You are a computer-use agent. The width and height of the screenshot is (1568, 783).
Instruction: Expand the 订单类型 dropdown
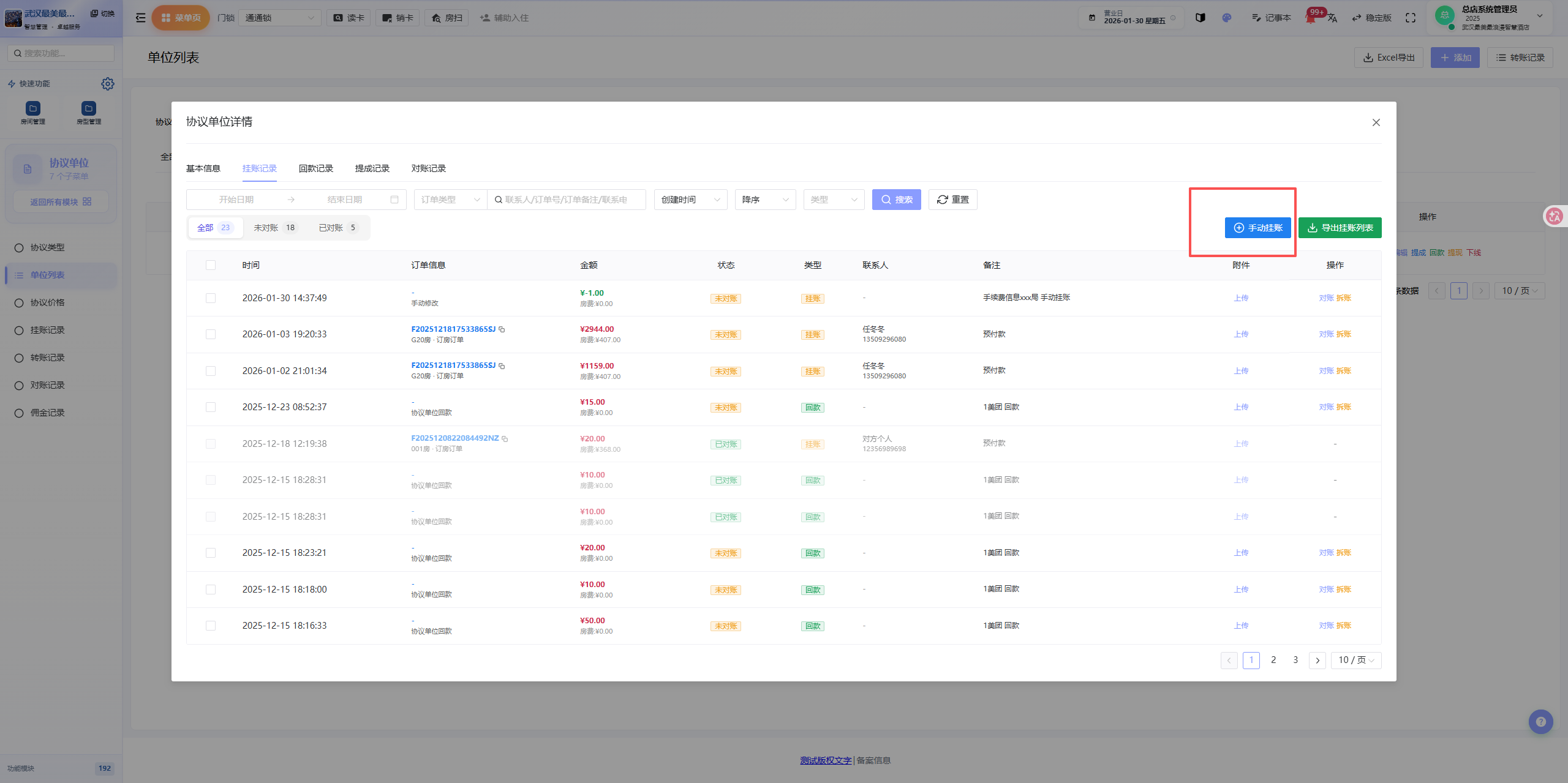tap(450, 200)
